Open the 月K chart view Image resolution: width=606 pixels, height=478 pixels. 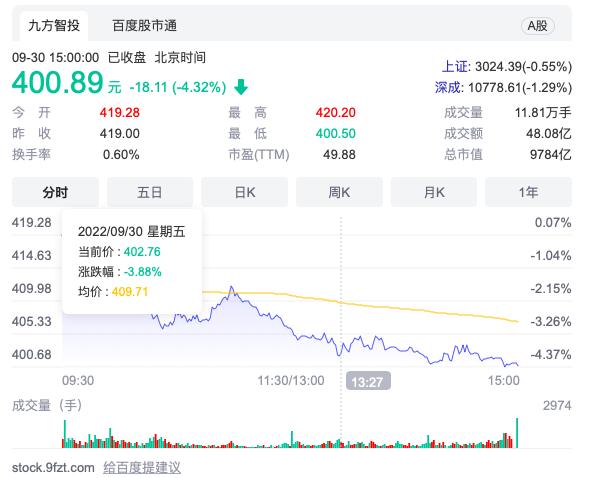[434, 191]
